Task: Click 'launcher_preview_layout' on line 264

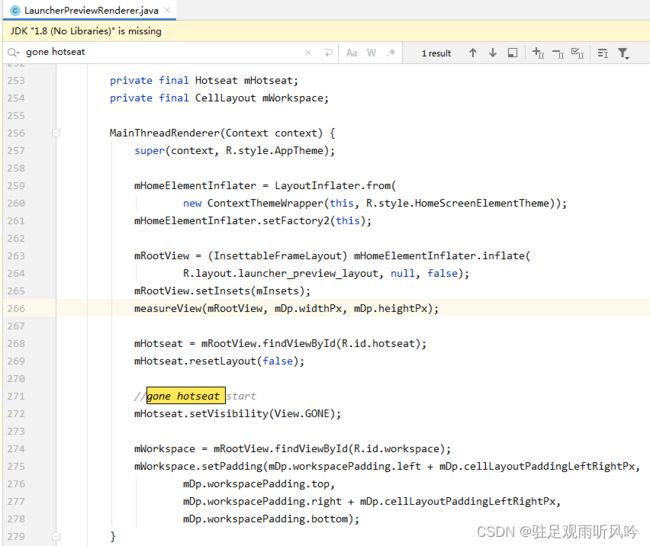Action: click(x=308, y=274)
